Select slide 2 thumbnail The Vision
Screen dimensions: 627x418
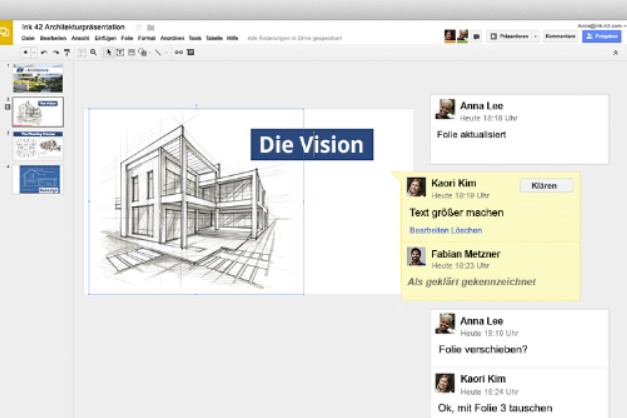(x=38, y=112)
